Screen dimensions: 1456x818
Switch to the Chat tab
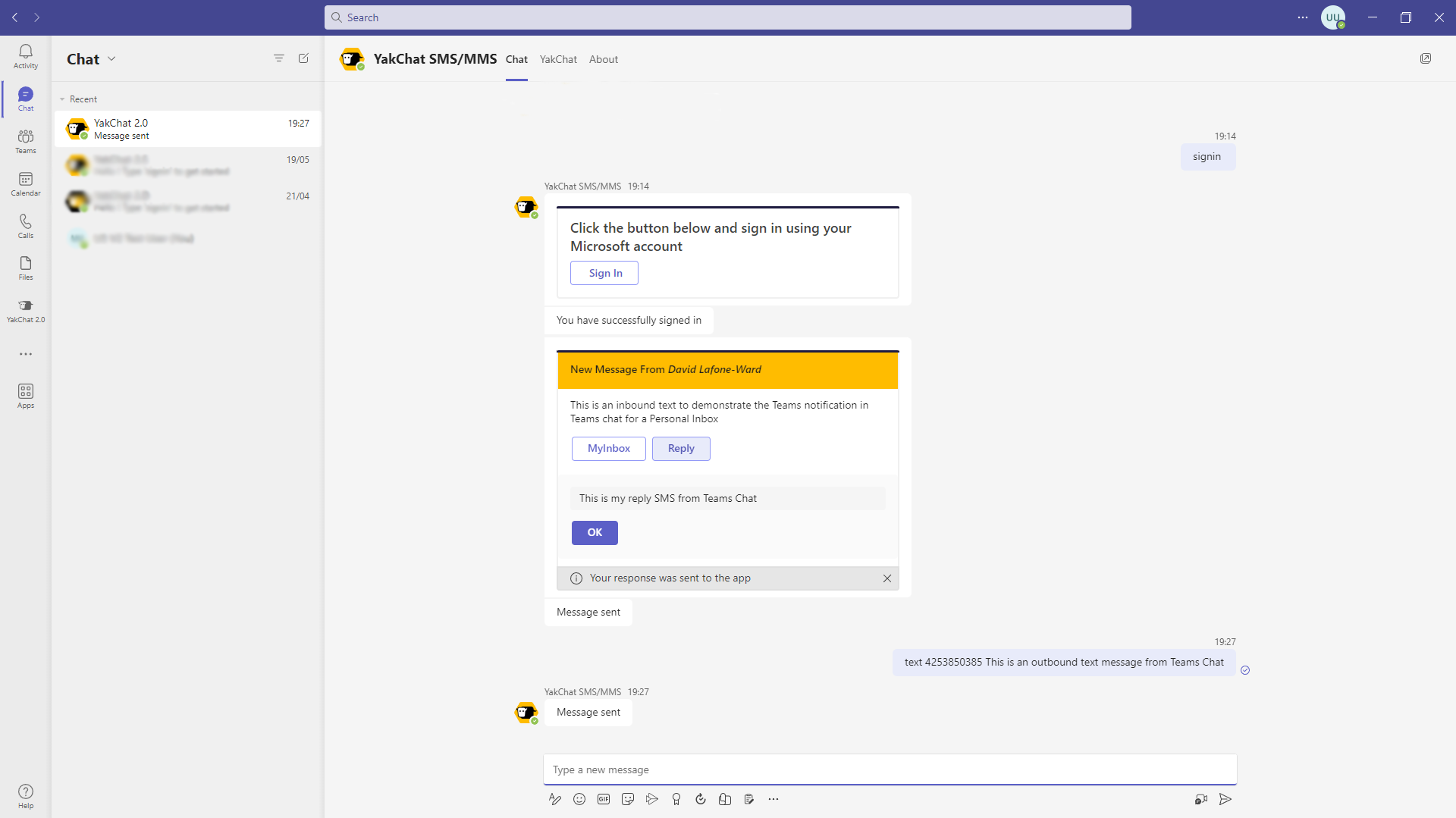tap(516, 59)
